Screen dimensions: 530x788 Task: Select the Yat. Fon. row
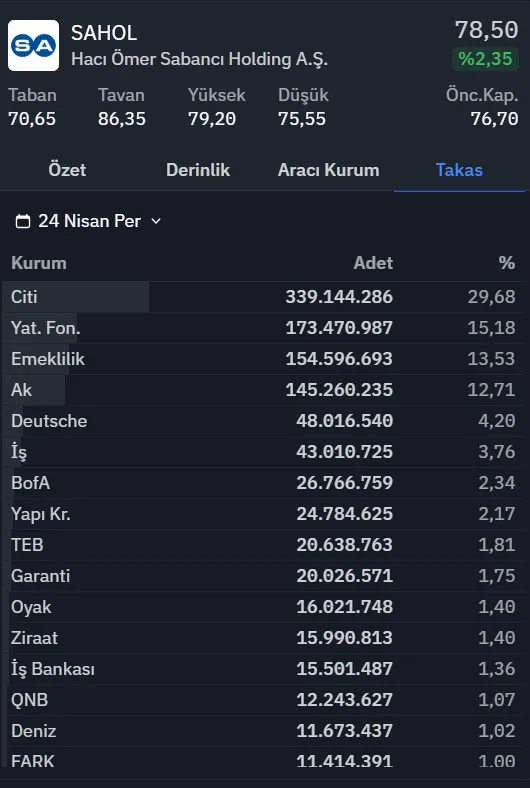(263, 328)
